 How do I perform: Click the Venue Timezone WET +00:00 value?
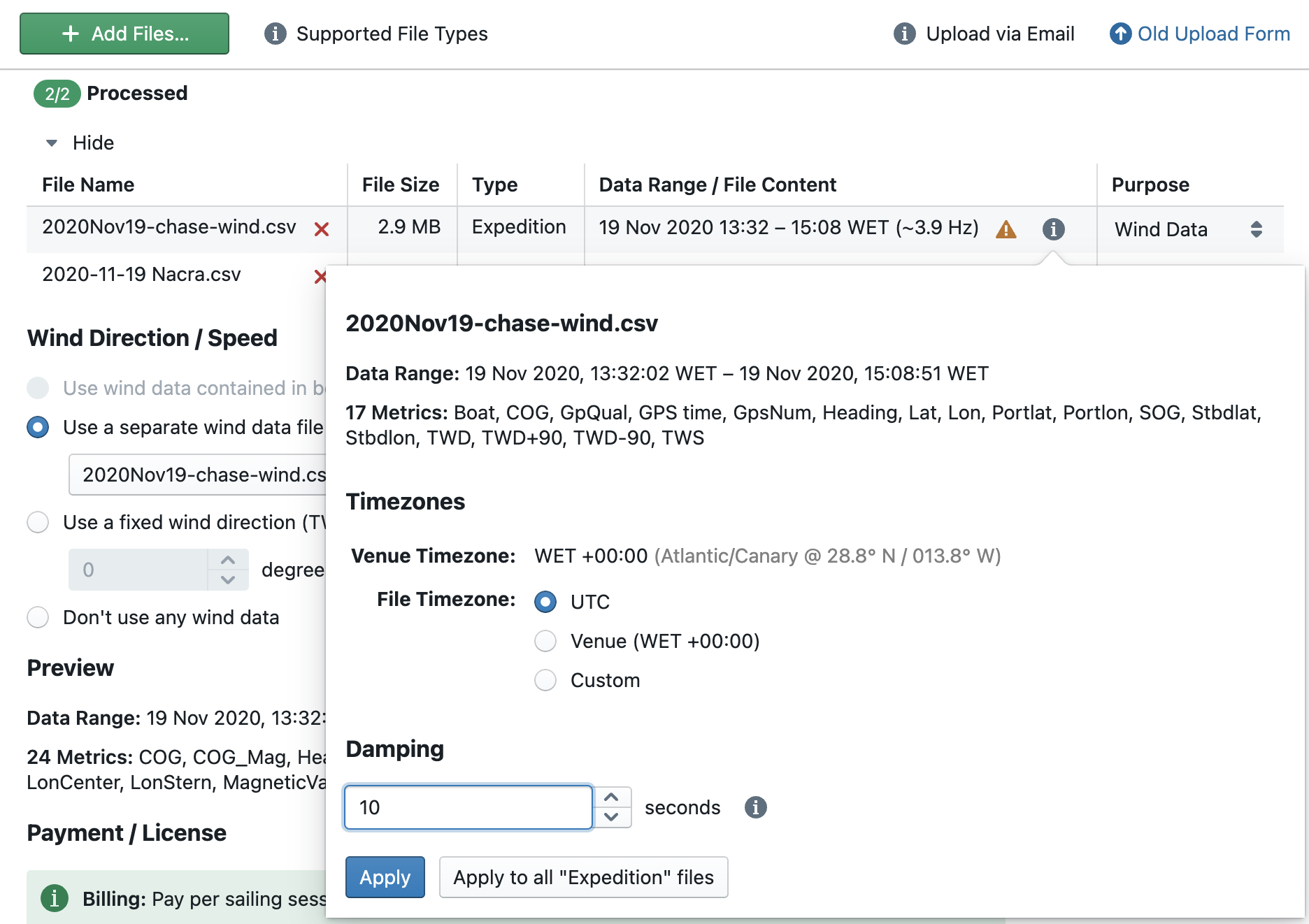coord(591,556)
